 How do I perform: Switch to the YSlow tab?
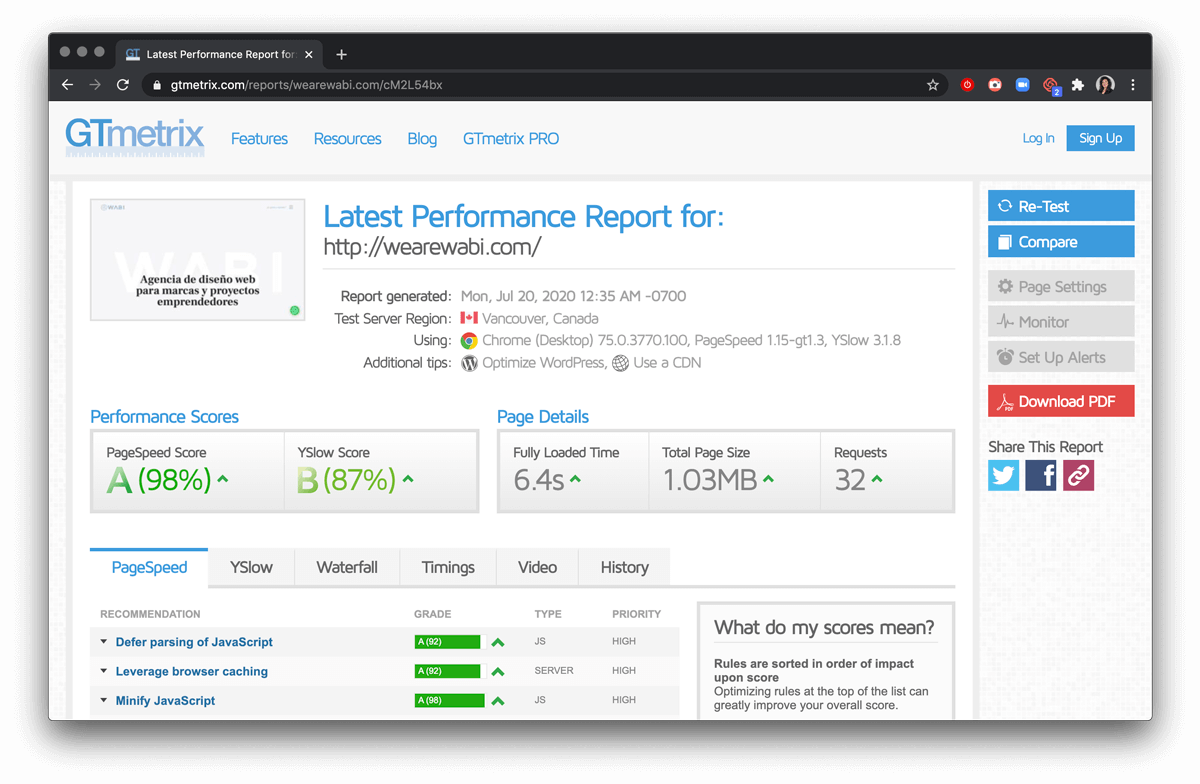click(x=251, y=567)
